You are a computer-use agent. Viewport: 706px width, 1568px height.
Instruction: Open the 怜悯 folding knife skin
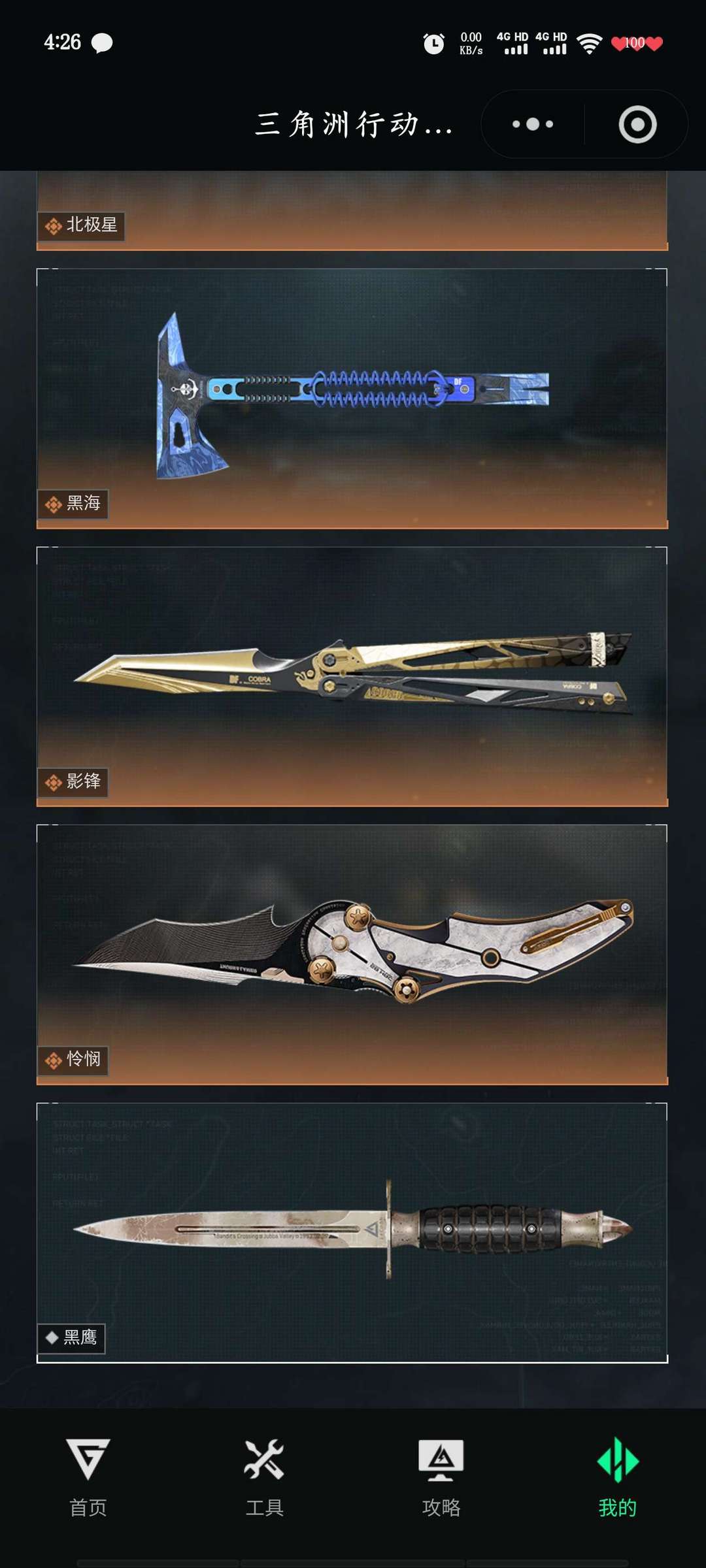click(352, 955)
